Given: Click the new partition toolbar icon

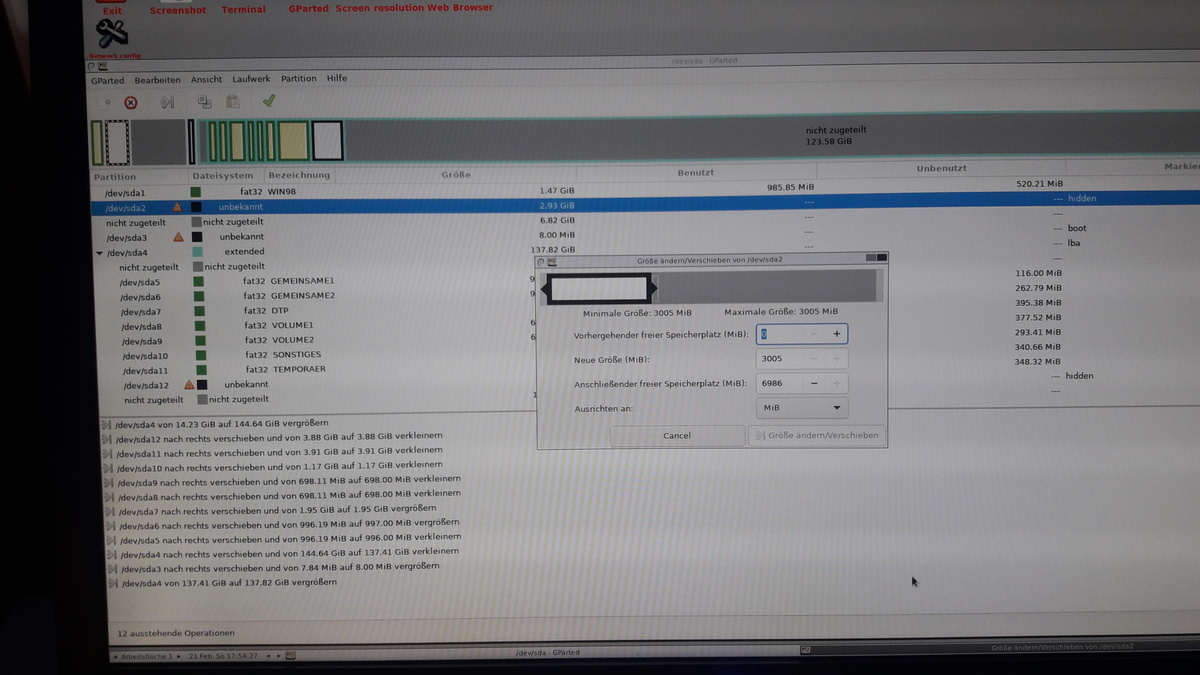Looking at the screenshot, I should 106,102.
